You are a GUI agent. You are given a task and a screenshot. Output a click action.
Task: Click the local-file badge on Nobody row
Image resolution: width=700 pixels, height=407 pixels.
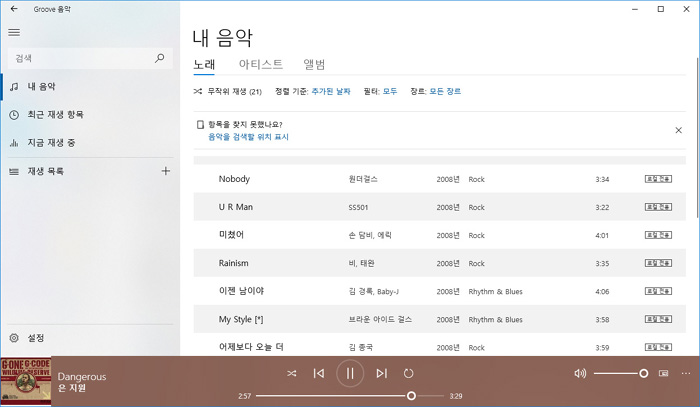click(x=658, y=179)
